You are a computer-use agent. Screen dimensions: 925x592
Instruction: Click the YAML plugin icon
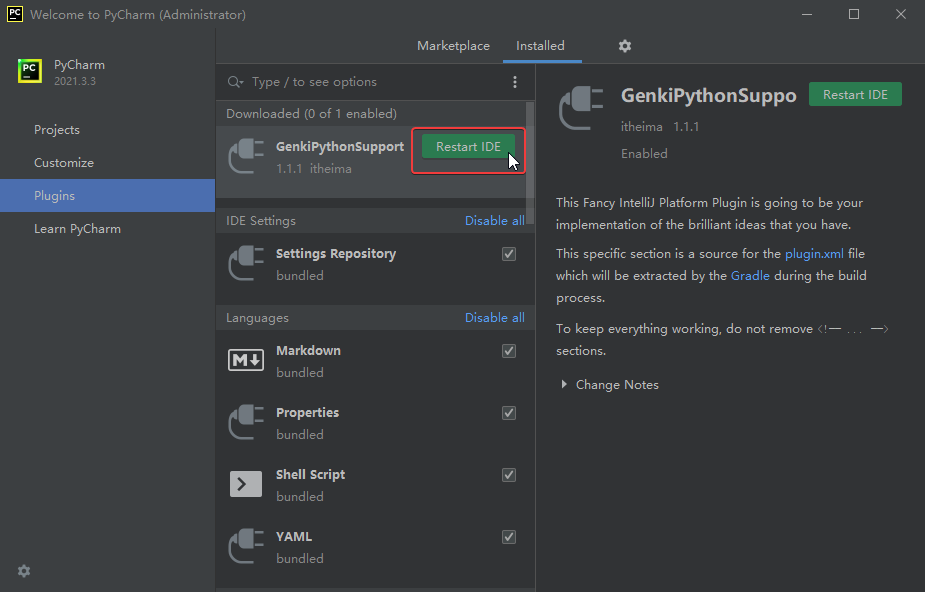246,546
